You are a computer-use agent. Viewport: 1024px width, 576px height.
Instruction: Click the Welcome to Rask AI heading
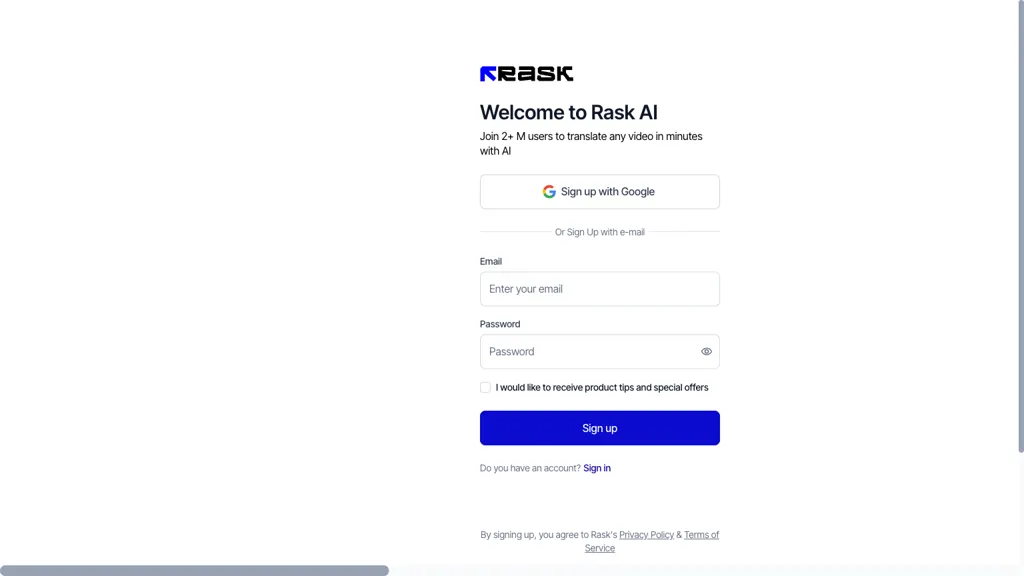[x=568, y=112]
